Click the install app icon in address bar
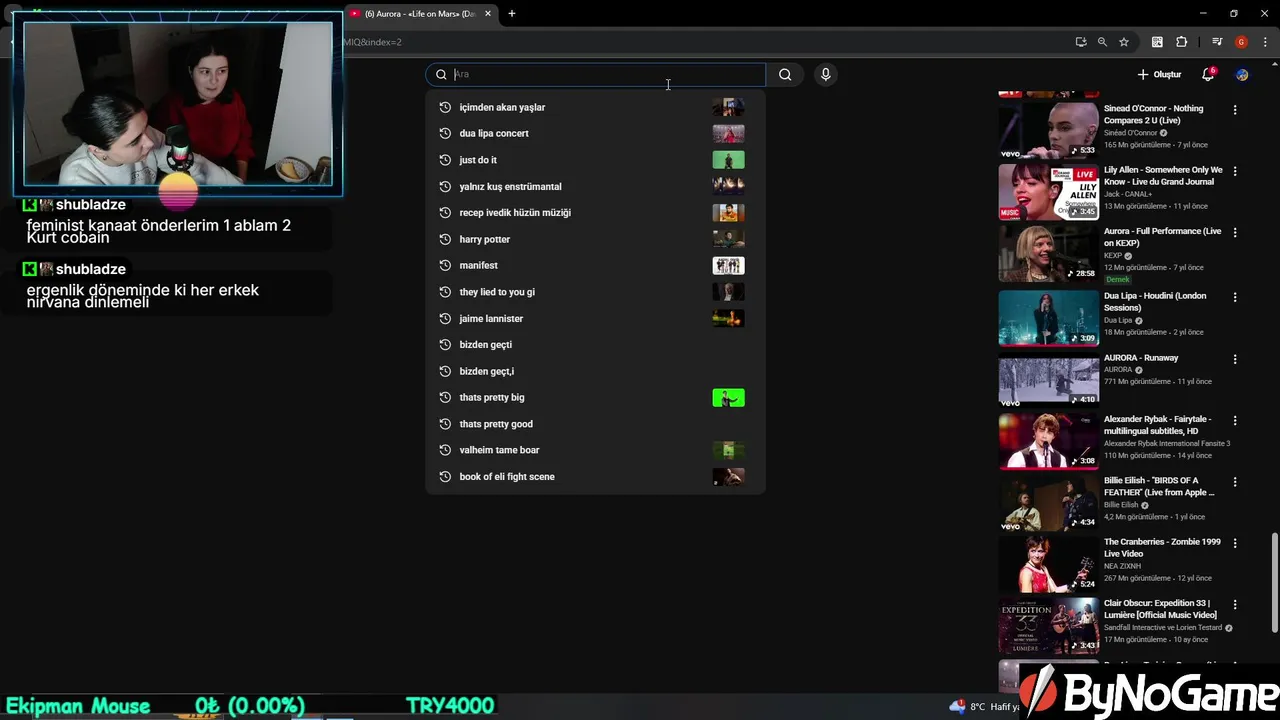The width and height of the screenshot is (1280, 720). click(x=1081, y=42)
